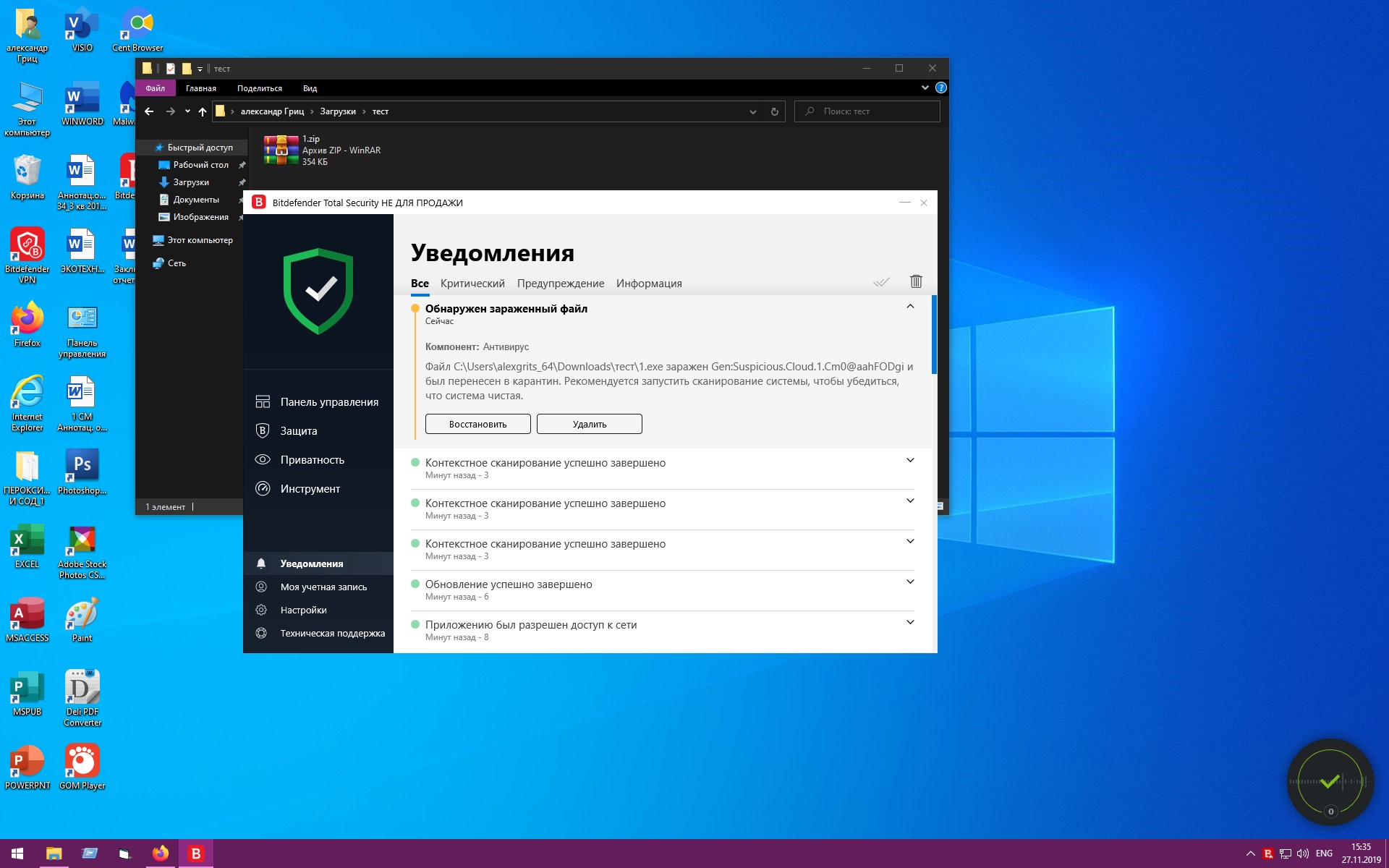The width and height of the screenshot is (1389, 868).
Task: Expand the Обновление успешно завершено notification
Action: (x=910, y=582)
